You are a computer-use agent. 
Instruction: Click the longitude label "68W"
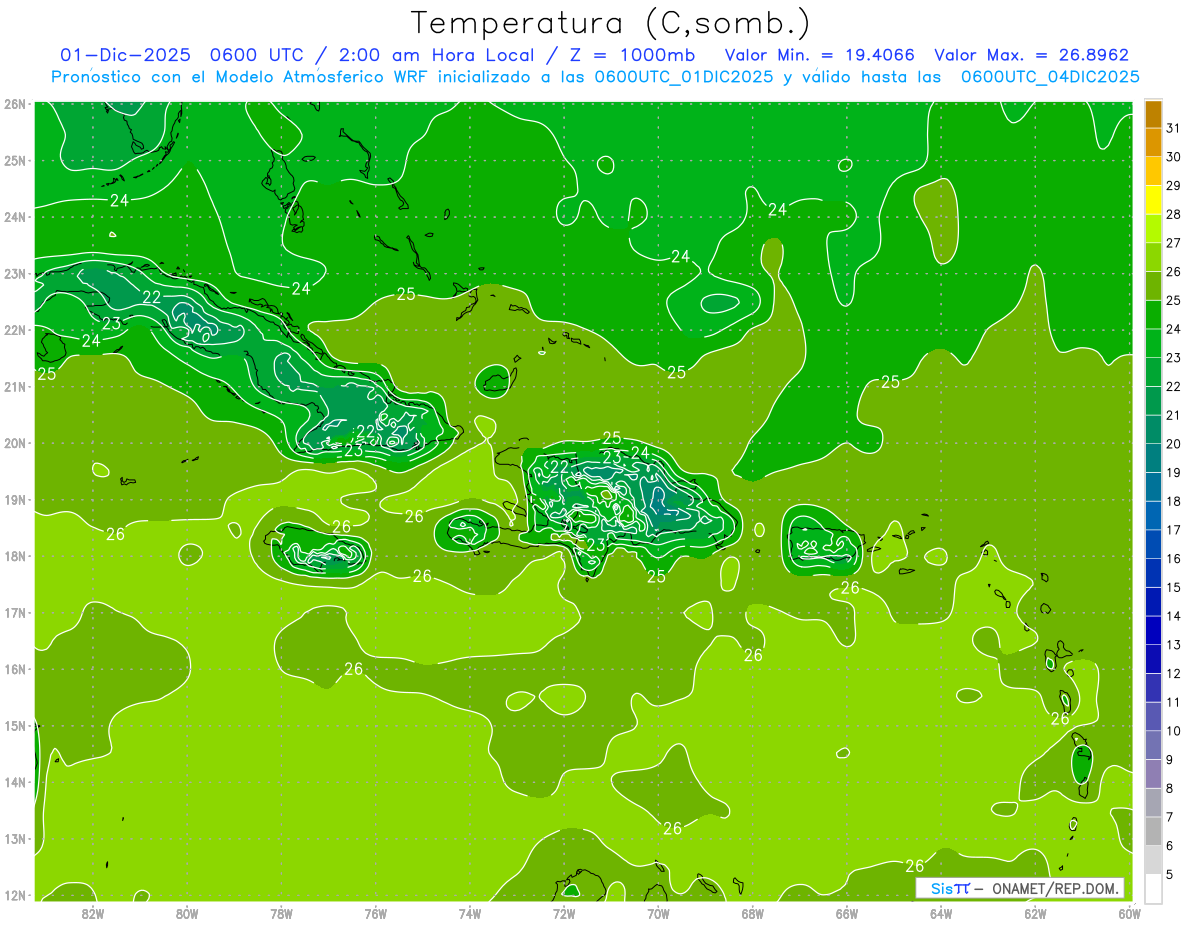click(753, 913)
